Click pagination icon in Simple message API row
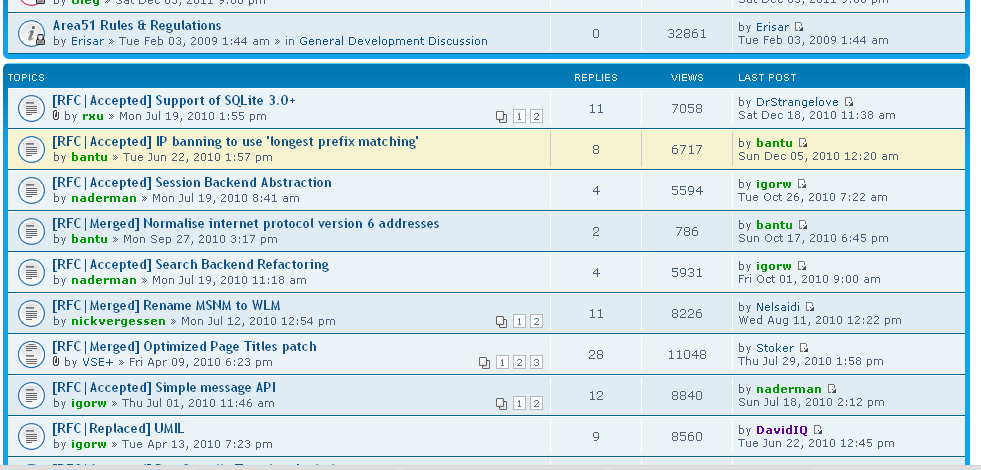The width and height of the screenshot is (981, 470). [x=501, y=404]
